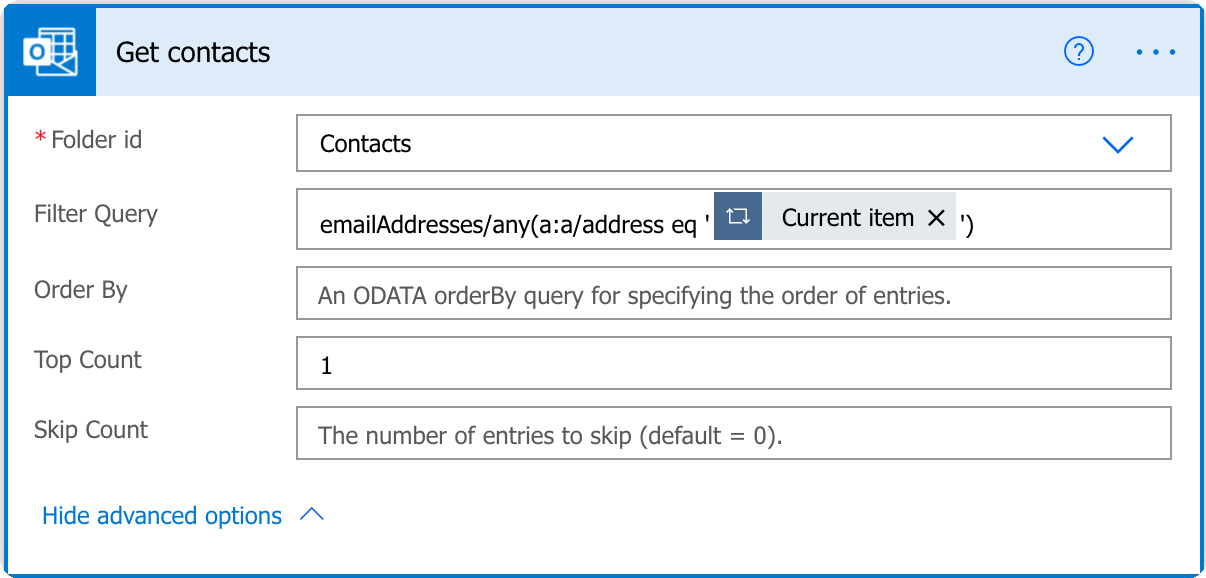Click the Hide advanced options link
This screenshot has width=1206, height=578.
[162, 516]
